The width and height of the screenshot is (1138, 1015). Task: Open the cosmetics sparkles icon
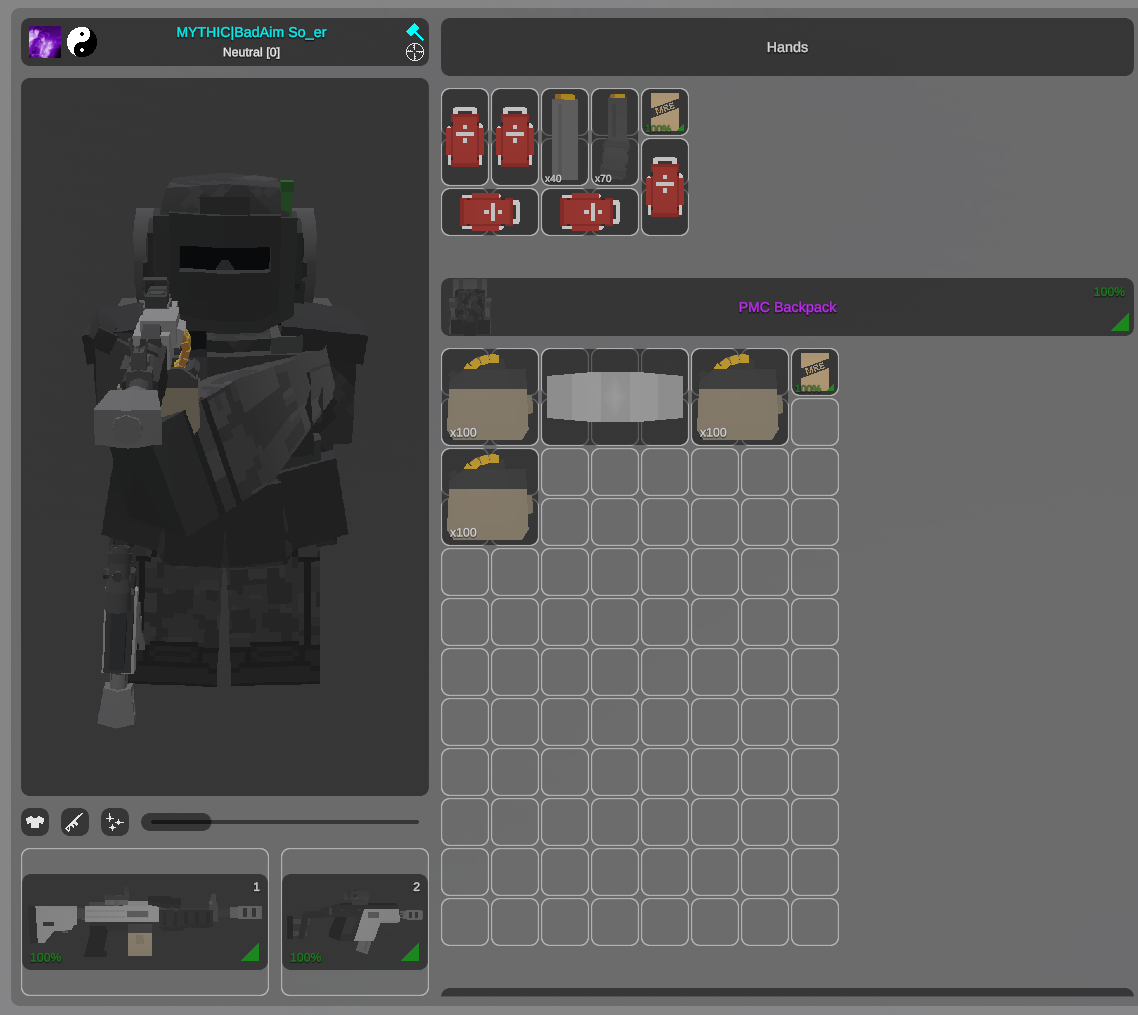[x=114, y=822]
